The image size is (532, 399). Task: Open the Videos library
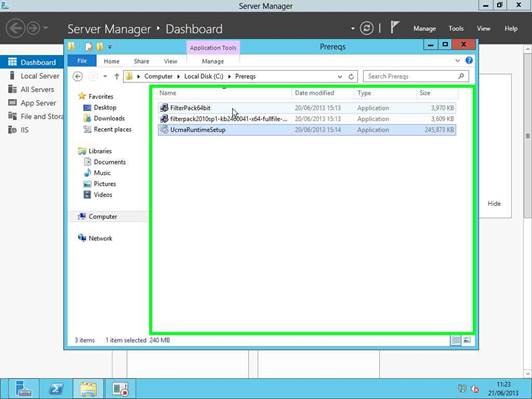click(x=103, y=195)
